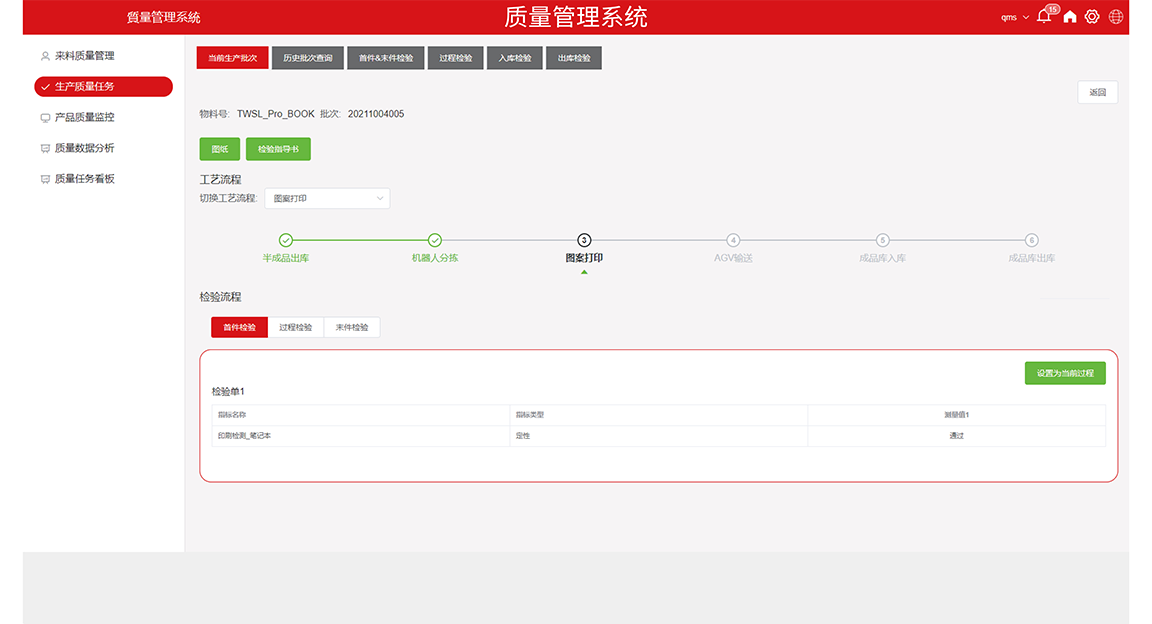The height and width of the screenshot is (624, 1152).
Task: Open 来料质量管理 in the sidebar
Action: pyautogui.click(x=84, y=56)
